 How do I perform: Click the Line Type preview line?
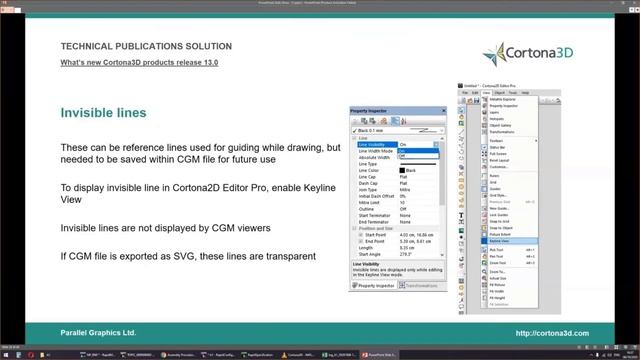pos(418,164)
